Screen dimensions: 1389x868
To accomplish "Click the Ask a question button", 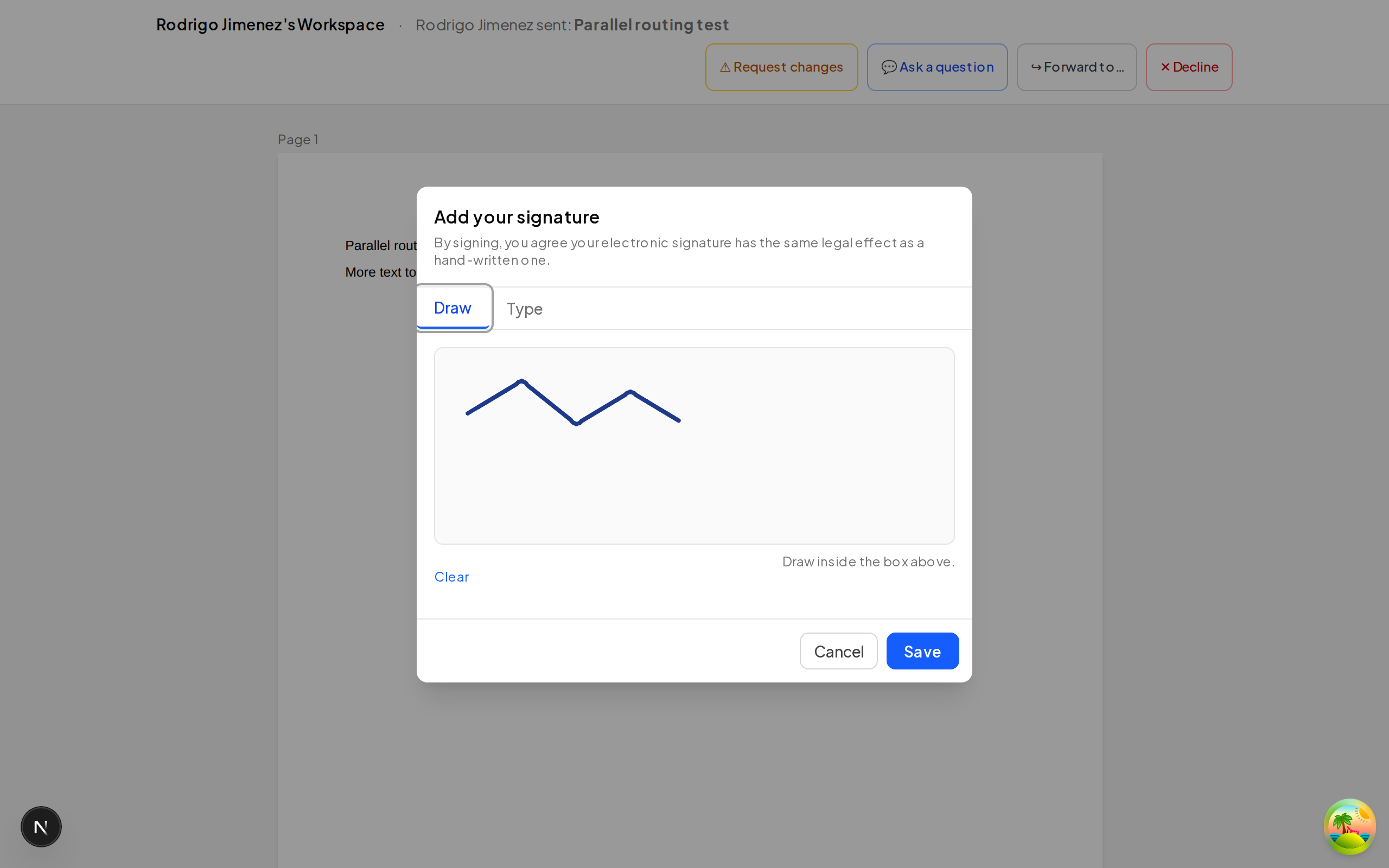I will [937, 67].
